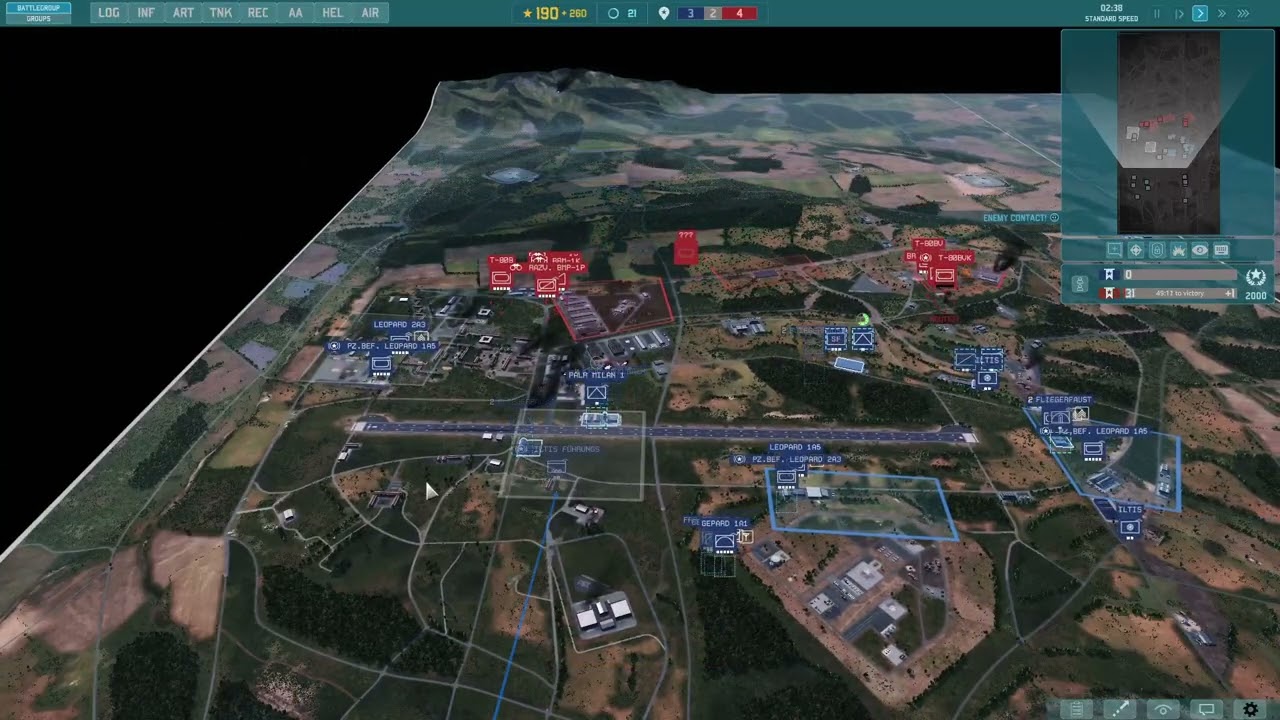
Task: Select the INF unit category tab
Action: pos(146,13)
